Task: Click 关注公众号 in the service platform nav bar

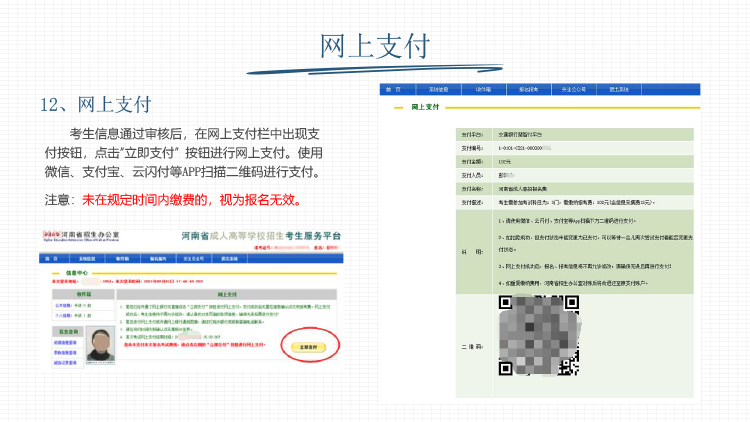Action: tap(194, 257)
